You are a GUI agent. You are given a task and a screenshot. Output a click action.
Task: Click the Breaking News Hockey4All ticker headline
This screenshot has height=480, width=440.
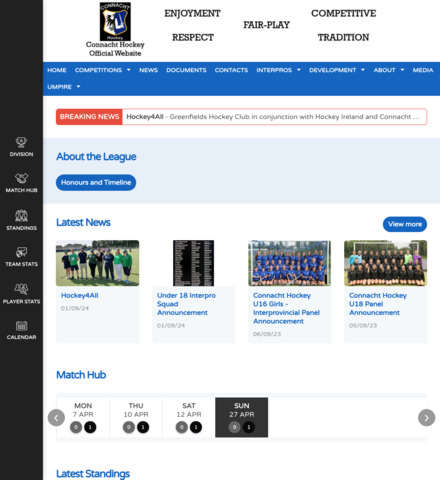pos(273,117)
